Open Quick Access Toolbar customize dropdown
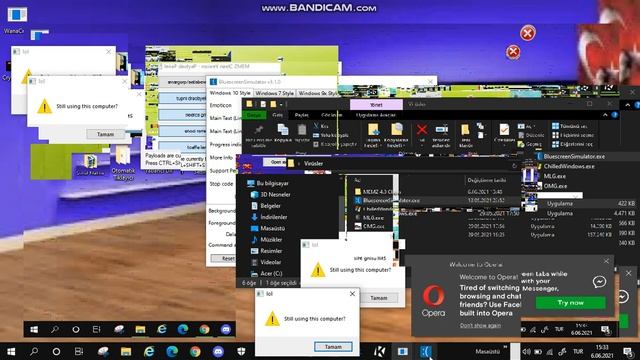The image size is (640, 360). click(x=281, y=105)
